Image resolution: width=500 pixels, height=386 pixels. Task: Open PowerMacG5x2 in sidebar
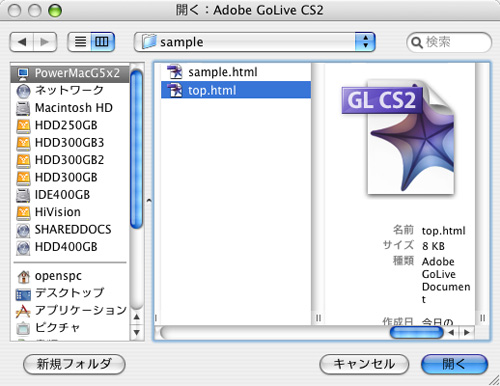pos(70,73)
